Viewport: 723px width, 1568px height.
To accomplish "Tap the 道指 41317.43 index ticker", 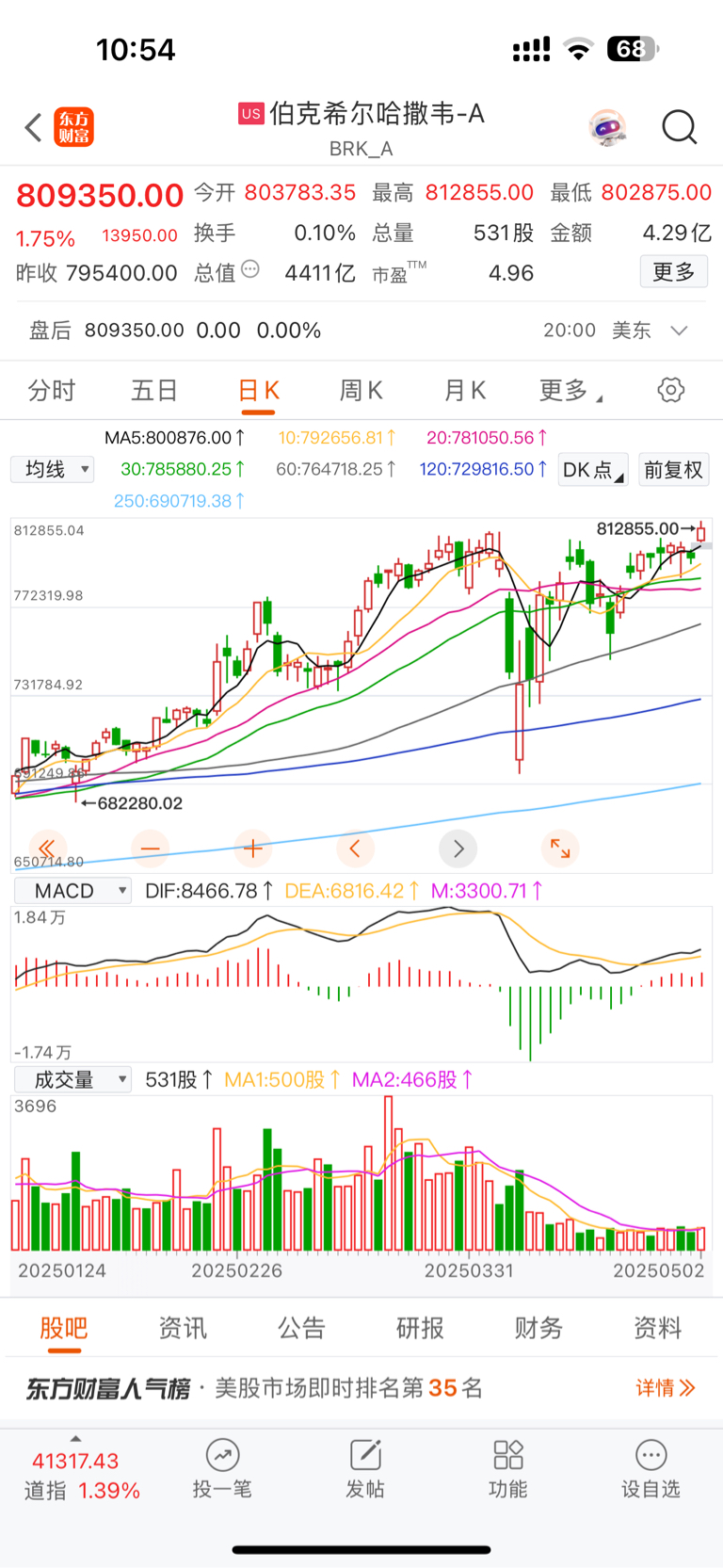I will click(82, 1476).
